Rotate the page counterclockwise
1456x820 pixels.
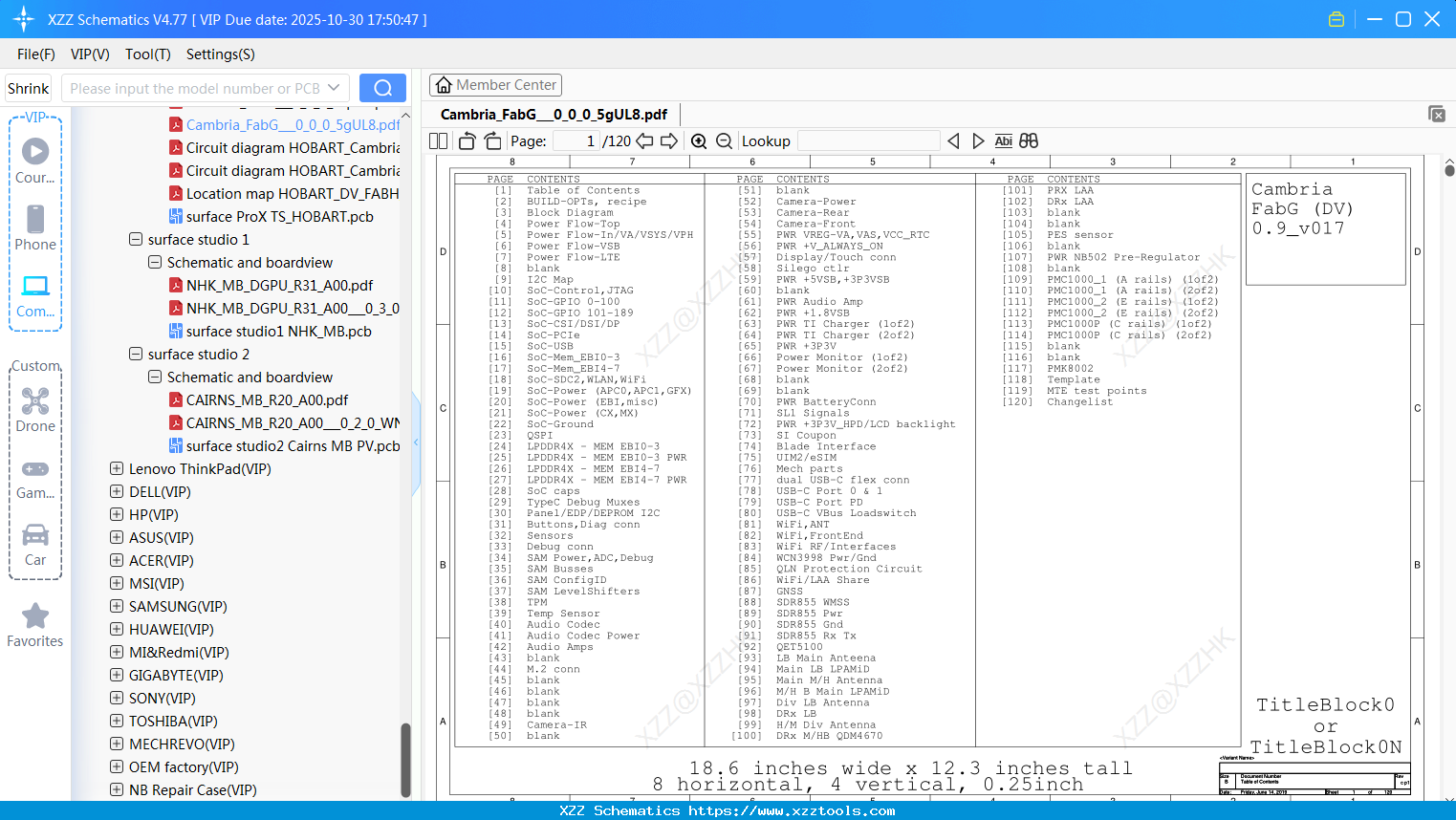click(467, 140)
